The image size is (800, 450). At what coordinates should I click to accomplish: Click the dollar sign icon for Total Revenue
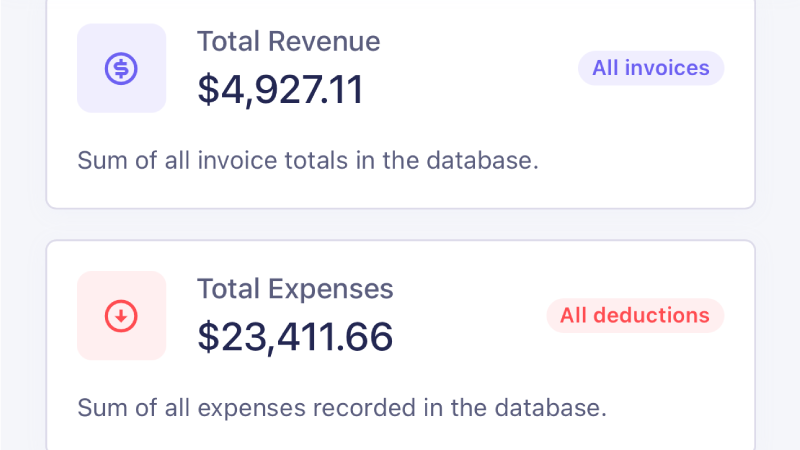[121, 68]
